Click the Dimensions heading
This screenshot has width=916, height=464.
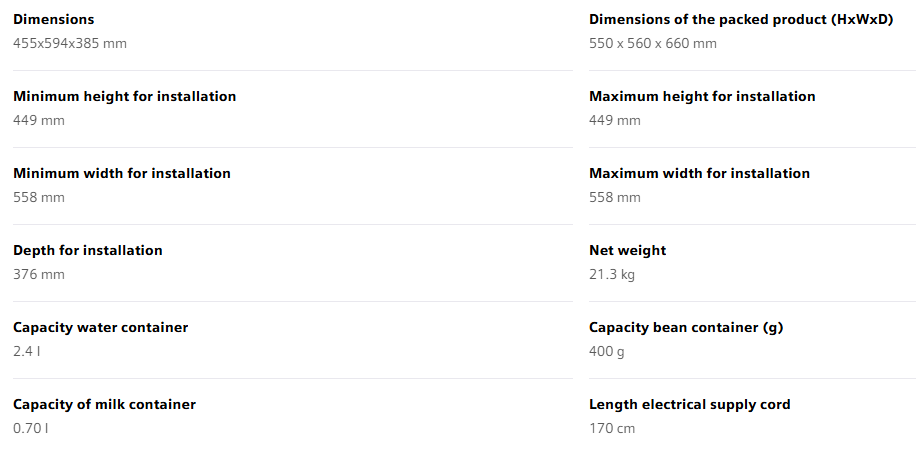tap(54, 20)
